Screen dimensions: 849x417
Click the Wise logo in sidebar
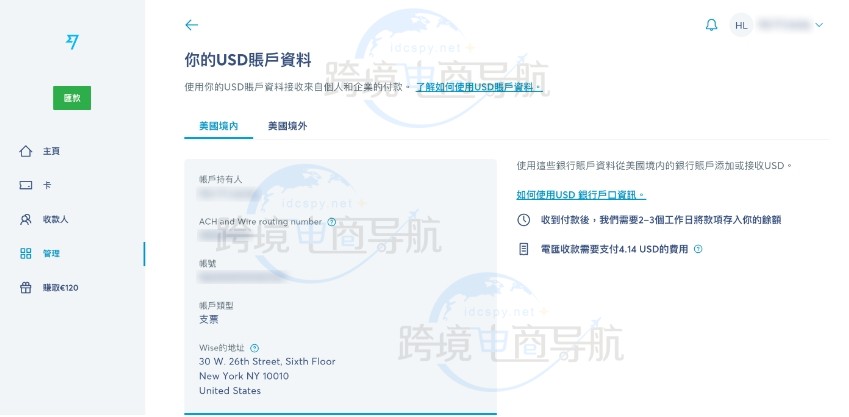pos(72,42)
